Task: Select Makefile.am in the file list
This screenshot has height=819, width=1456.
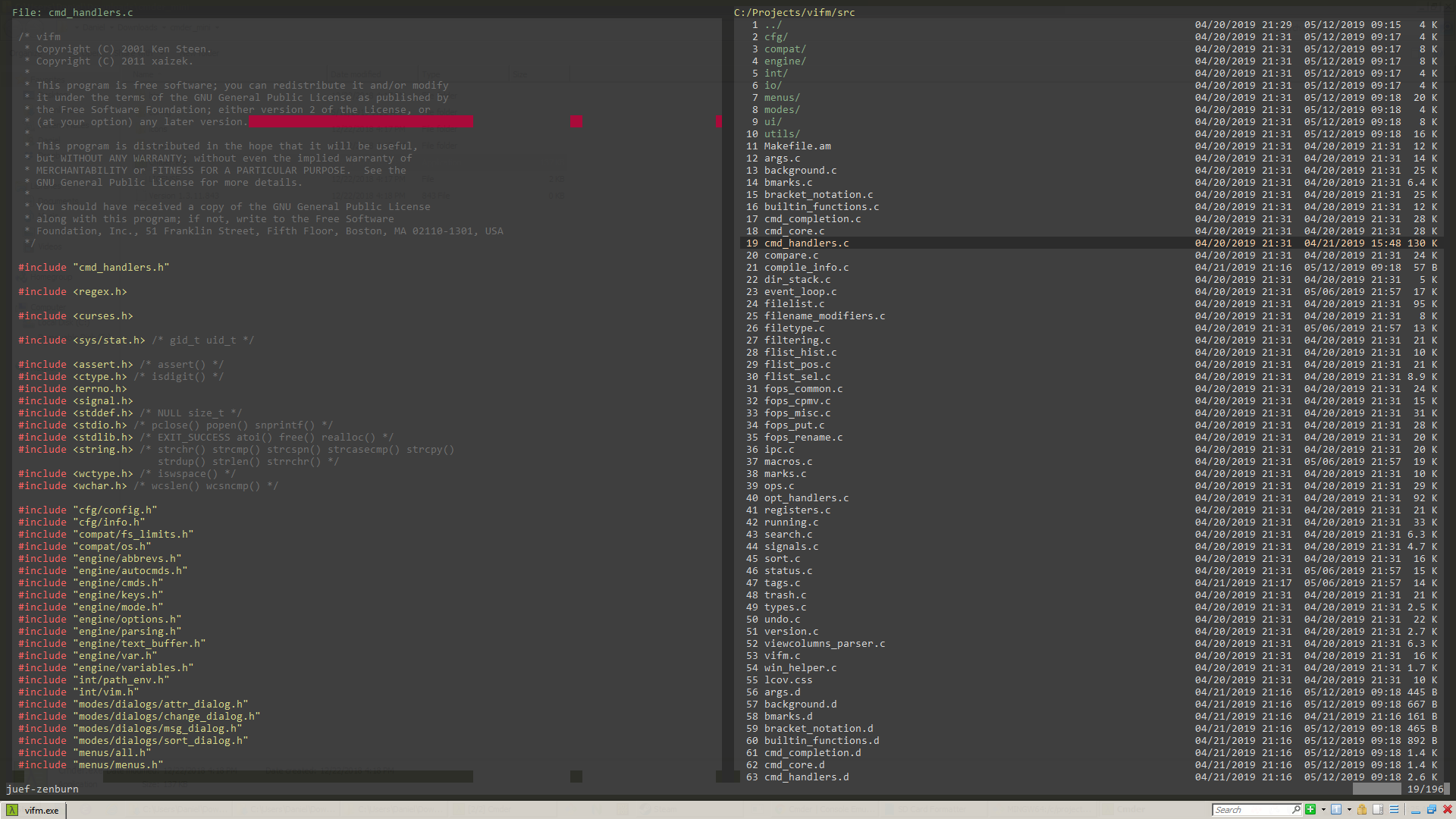Action: pyautogui.click(x=796, y=146)
